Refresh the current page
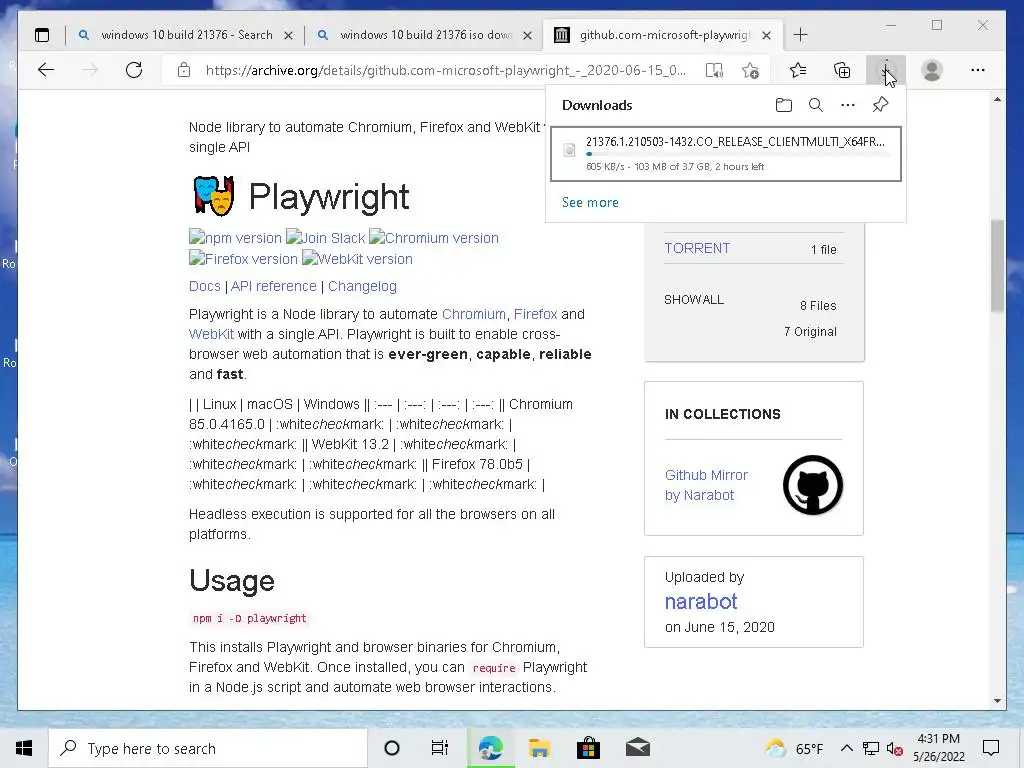The image size is (1024, 768). (x=134, y=70)
